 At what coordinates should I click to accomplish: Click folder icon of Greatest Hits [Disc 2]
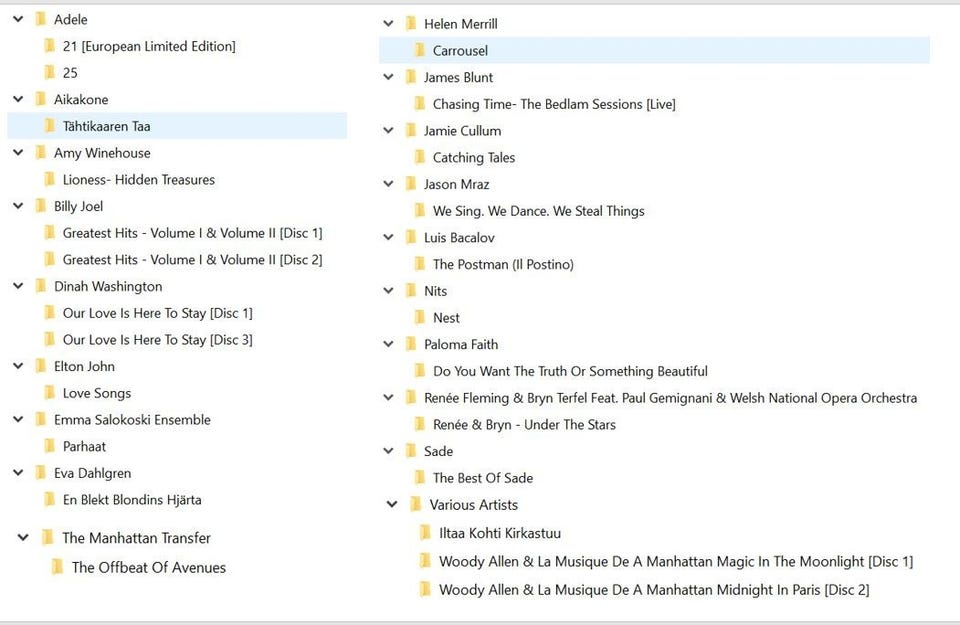pyautogui.click(x=50, y=260)
